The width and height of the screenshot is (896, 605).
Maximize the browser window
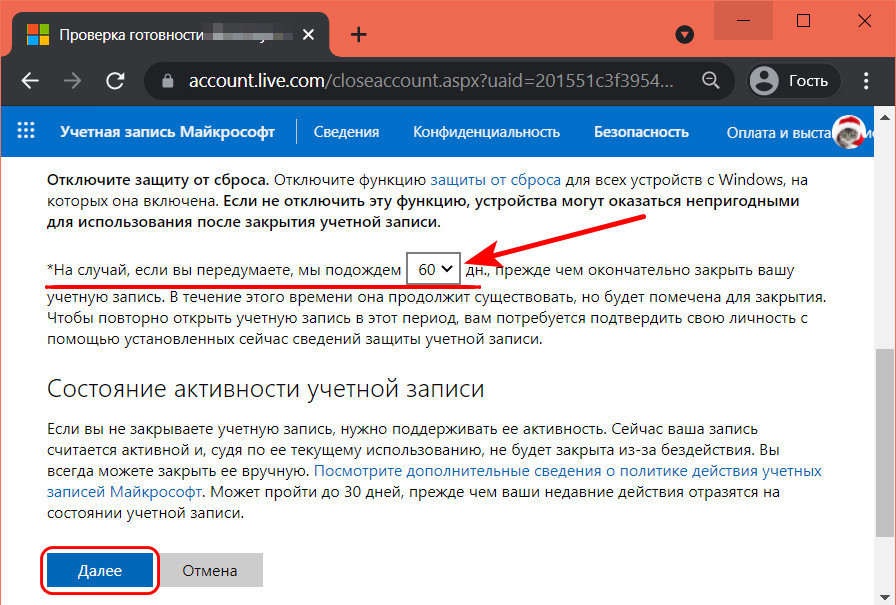click(803, 21)
